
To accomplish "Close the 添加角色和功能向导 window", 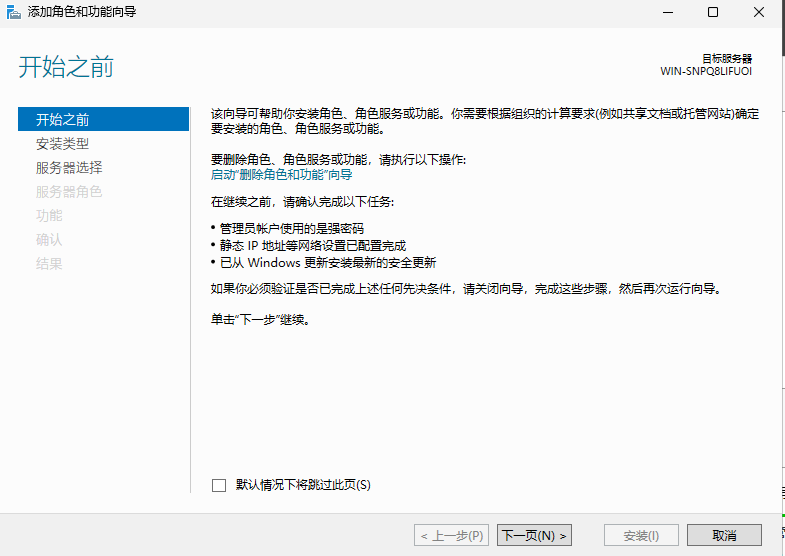I will coord(758,12).
